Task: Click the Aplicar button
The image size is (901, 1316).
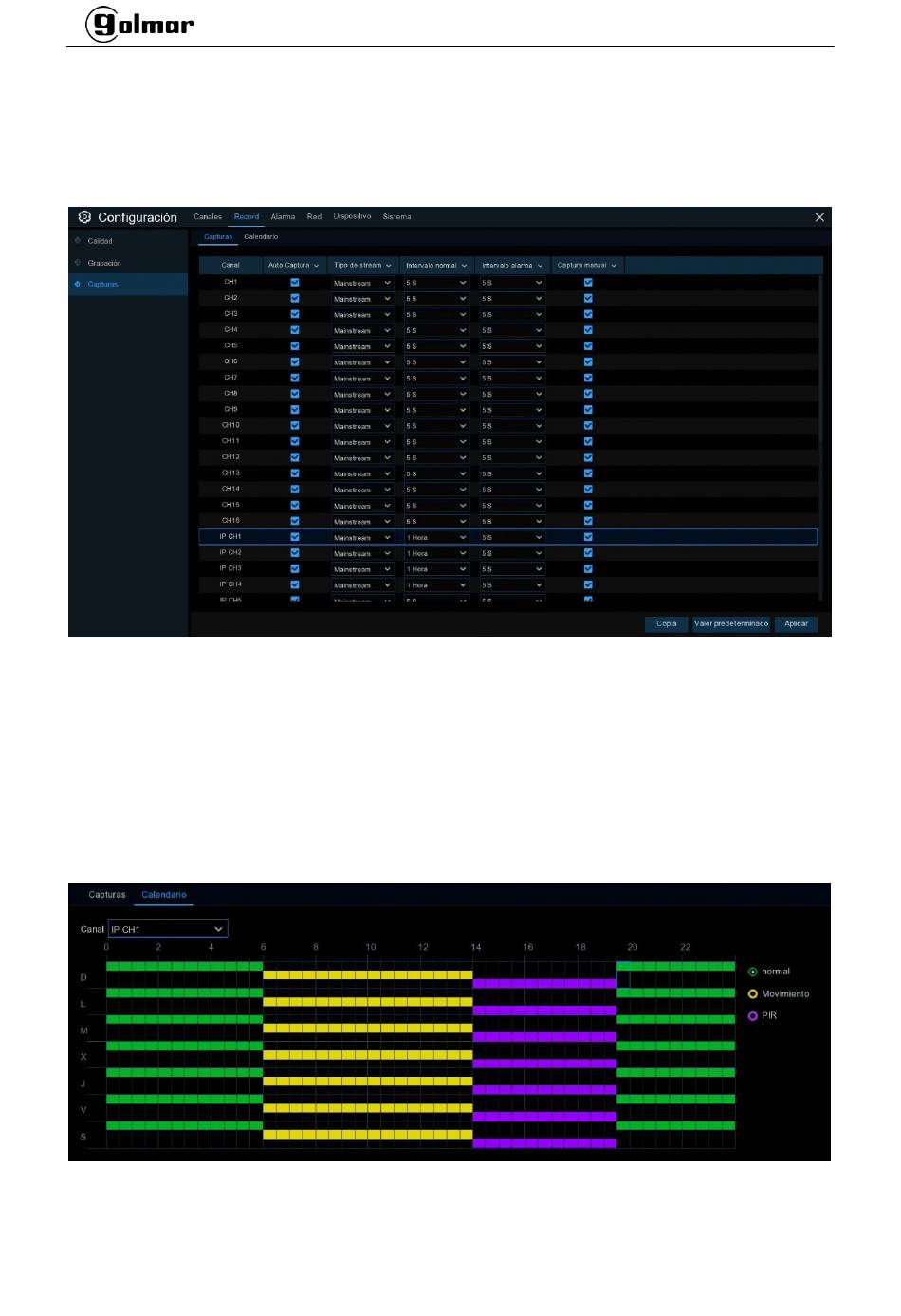Action: 797,624
